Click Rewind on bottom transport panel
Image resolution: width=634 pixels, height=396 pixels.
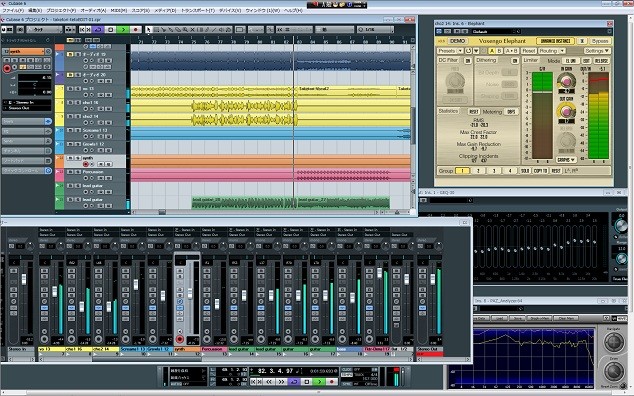coord(269,382)
